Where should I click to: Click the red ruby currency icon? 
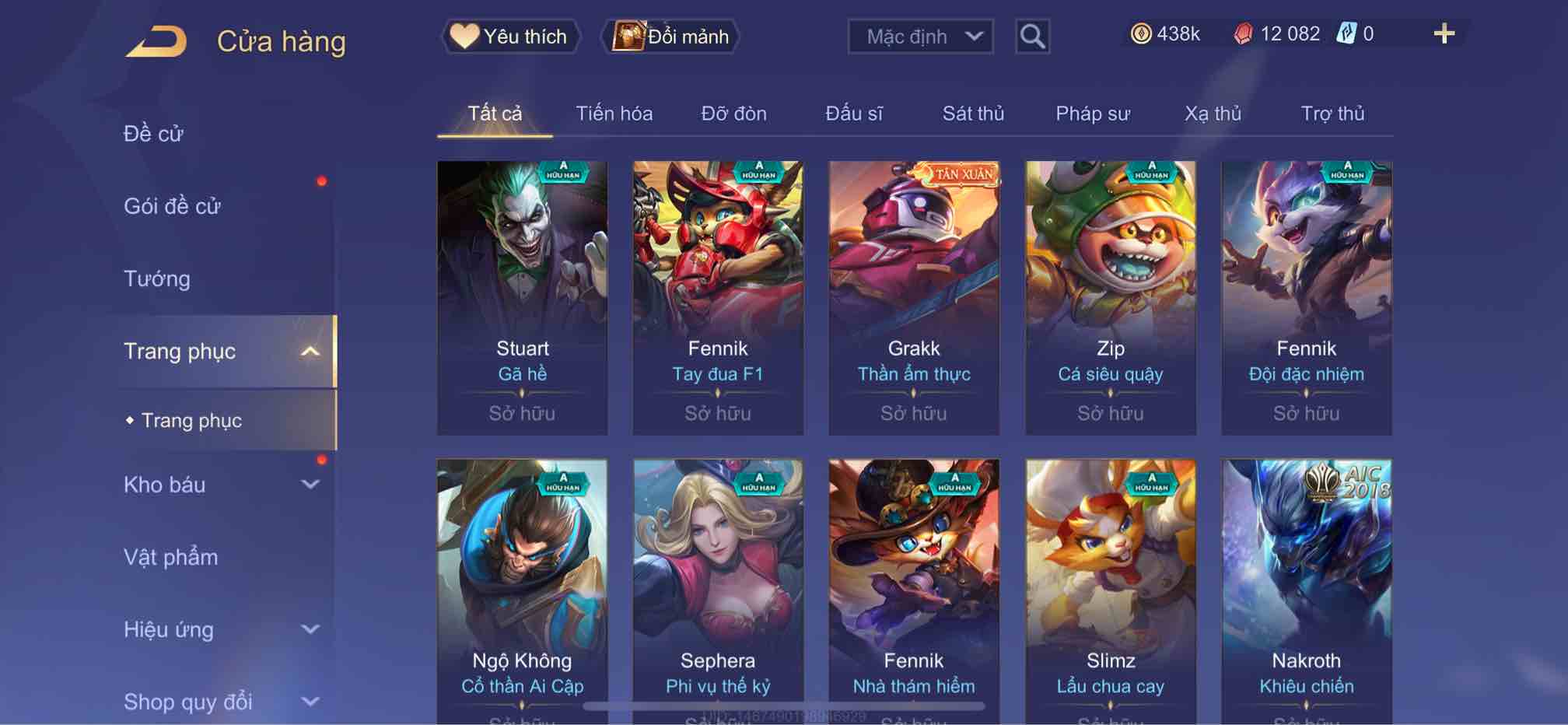coord(1243,33)
